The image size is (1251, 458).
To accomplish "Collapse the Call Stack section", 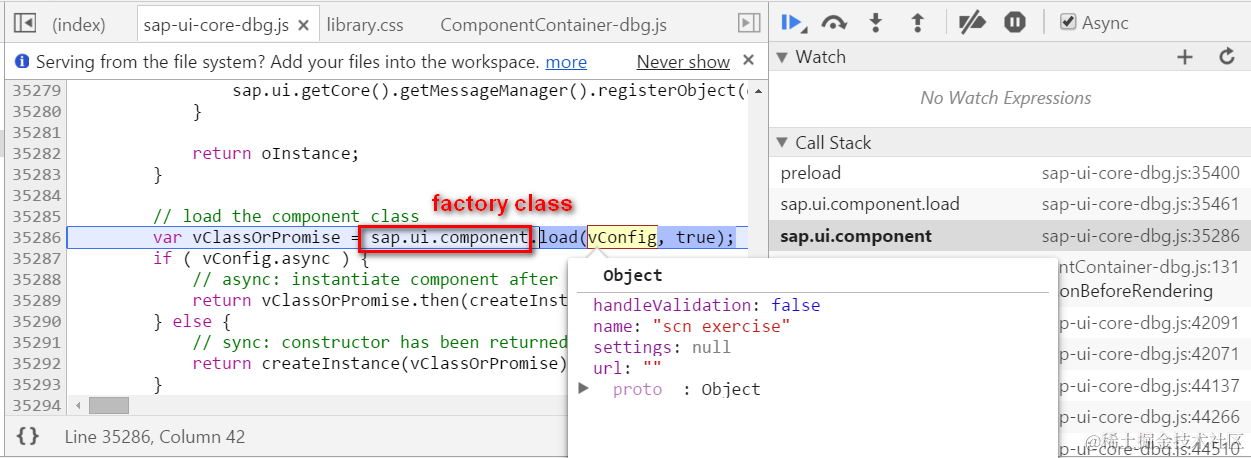I will [x=783, y=143].
